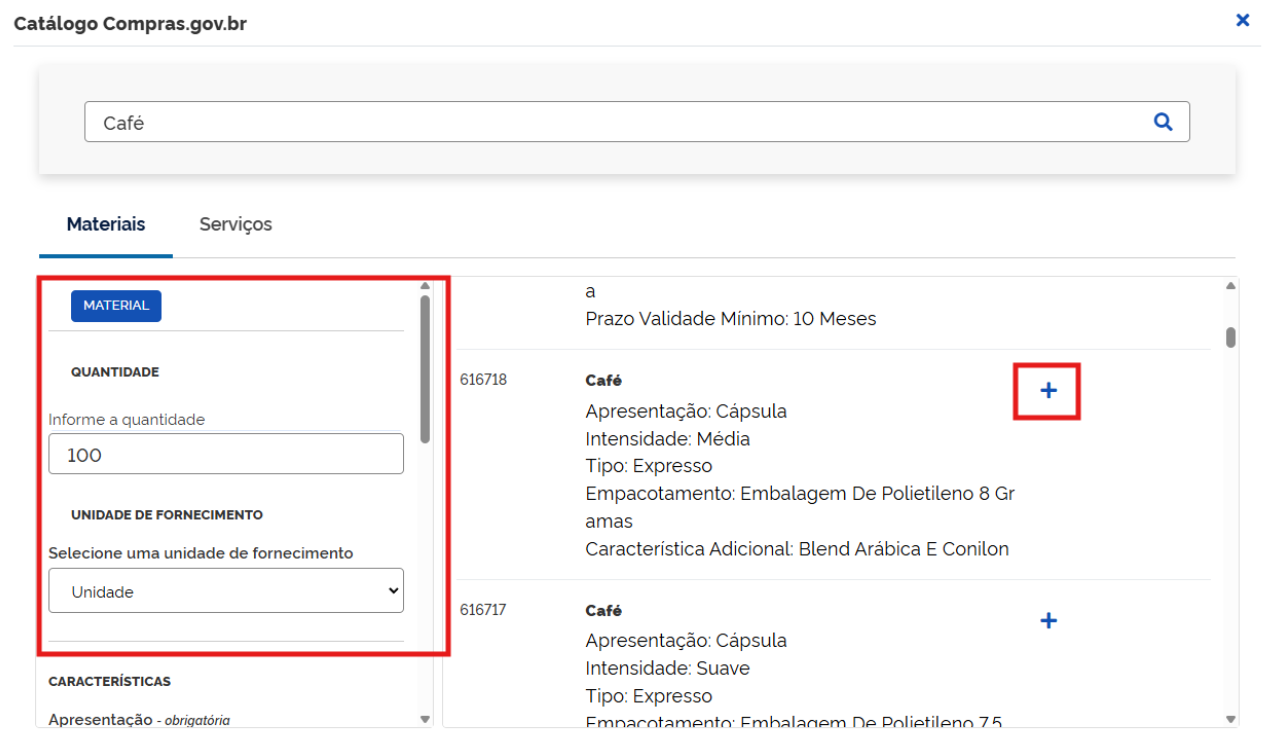Switch to the Materiais tab
This screenshot has width=1278, height=733.
[x=106, y=225]
